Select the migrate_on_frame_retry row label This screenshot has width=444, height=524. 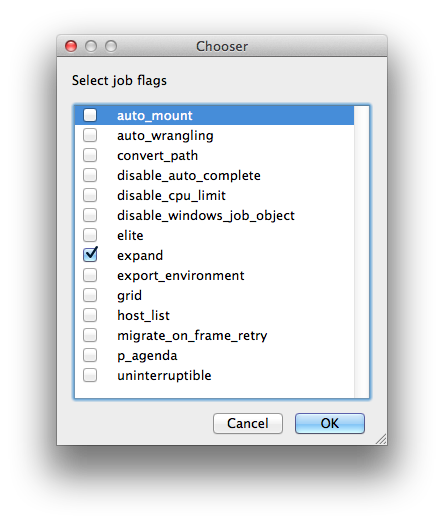click(192, 336)
